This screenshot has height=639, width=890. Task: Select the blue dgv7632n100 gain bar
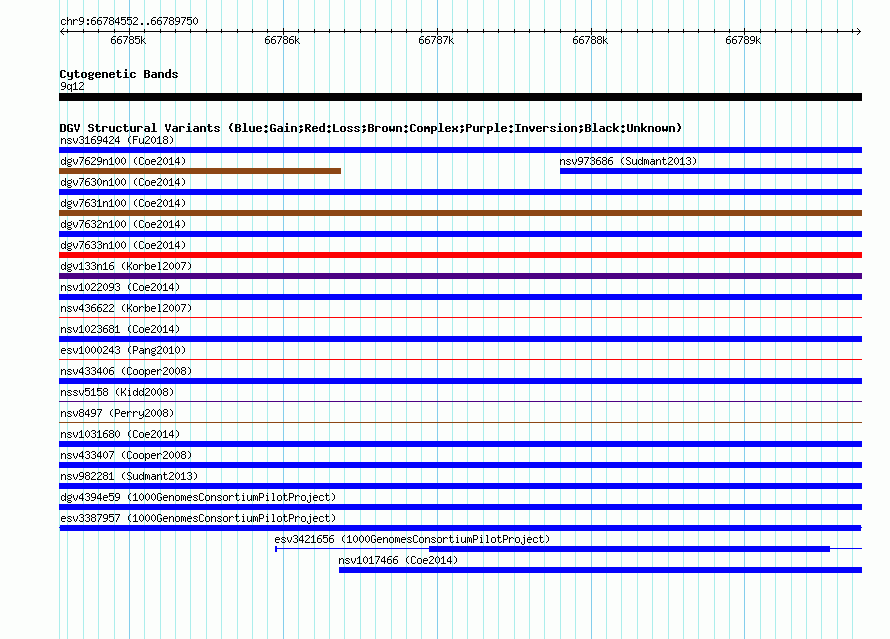click(x=460, y=234)
